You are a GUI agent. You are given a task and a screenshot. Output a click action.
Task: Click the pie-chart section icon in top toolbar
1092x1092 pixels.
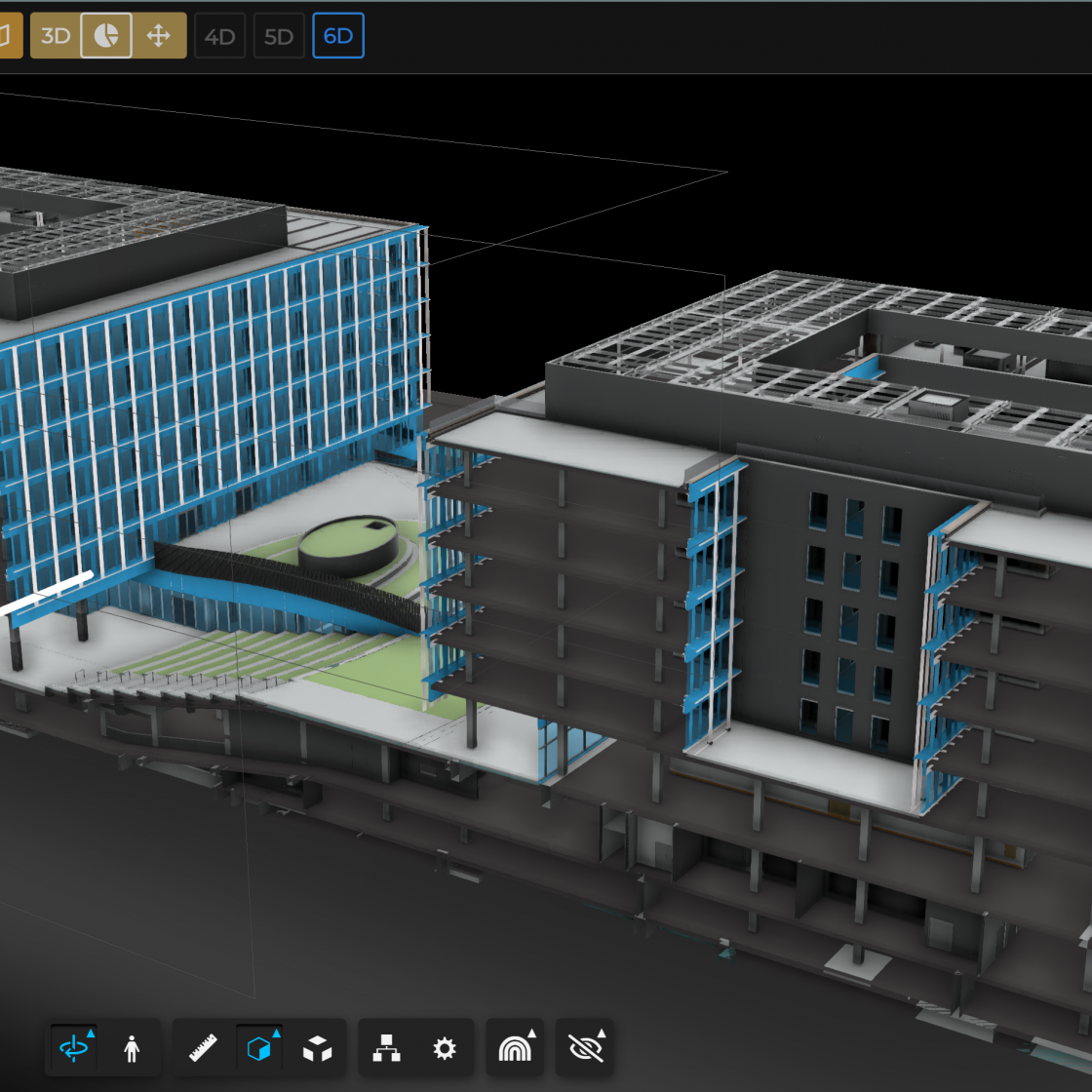click(x=105, y=35)
